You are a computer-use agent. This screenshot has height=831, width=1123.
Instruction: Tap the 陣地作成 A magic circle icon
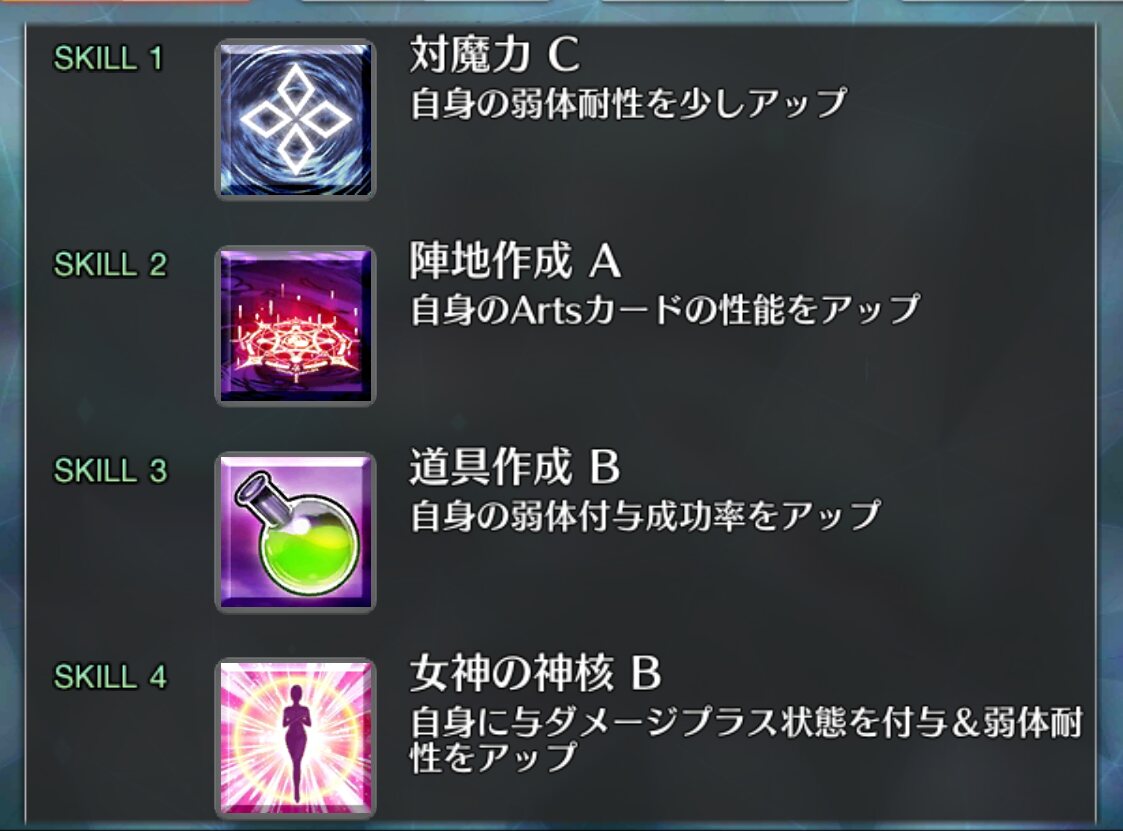pos(295,326)
